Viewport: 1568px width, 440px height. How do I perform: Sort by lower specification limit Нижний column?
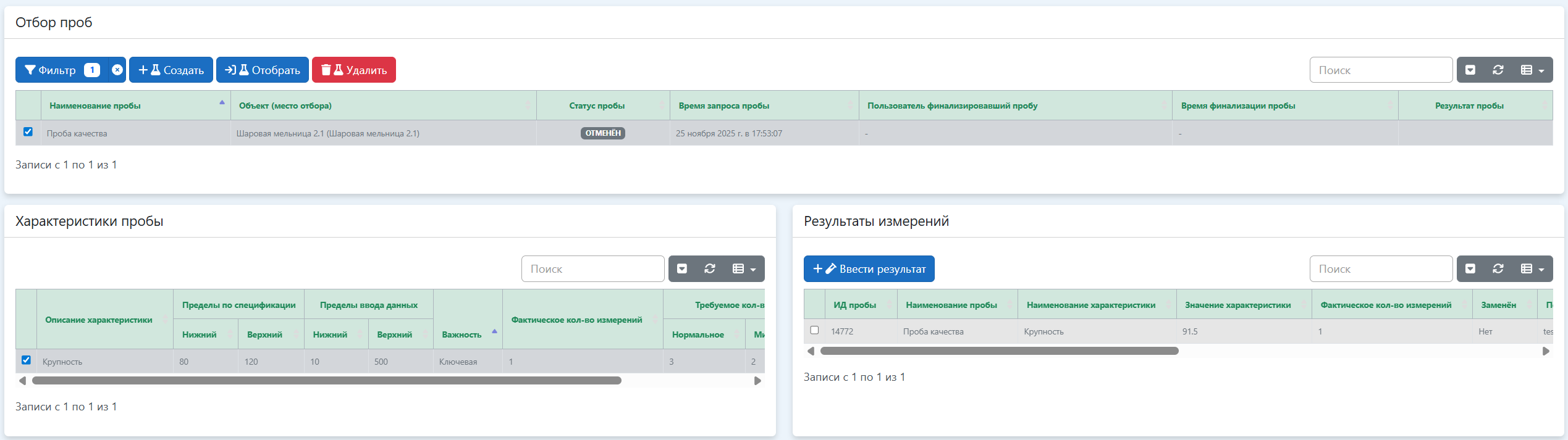pyautogui.click(x=205, y=334)
